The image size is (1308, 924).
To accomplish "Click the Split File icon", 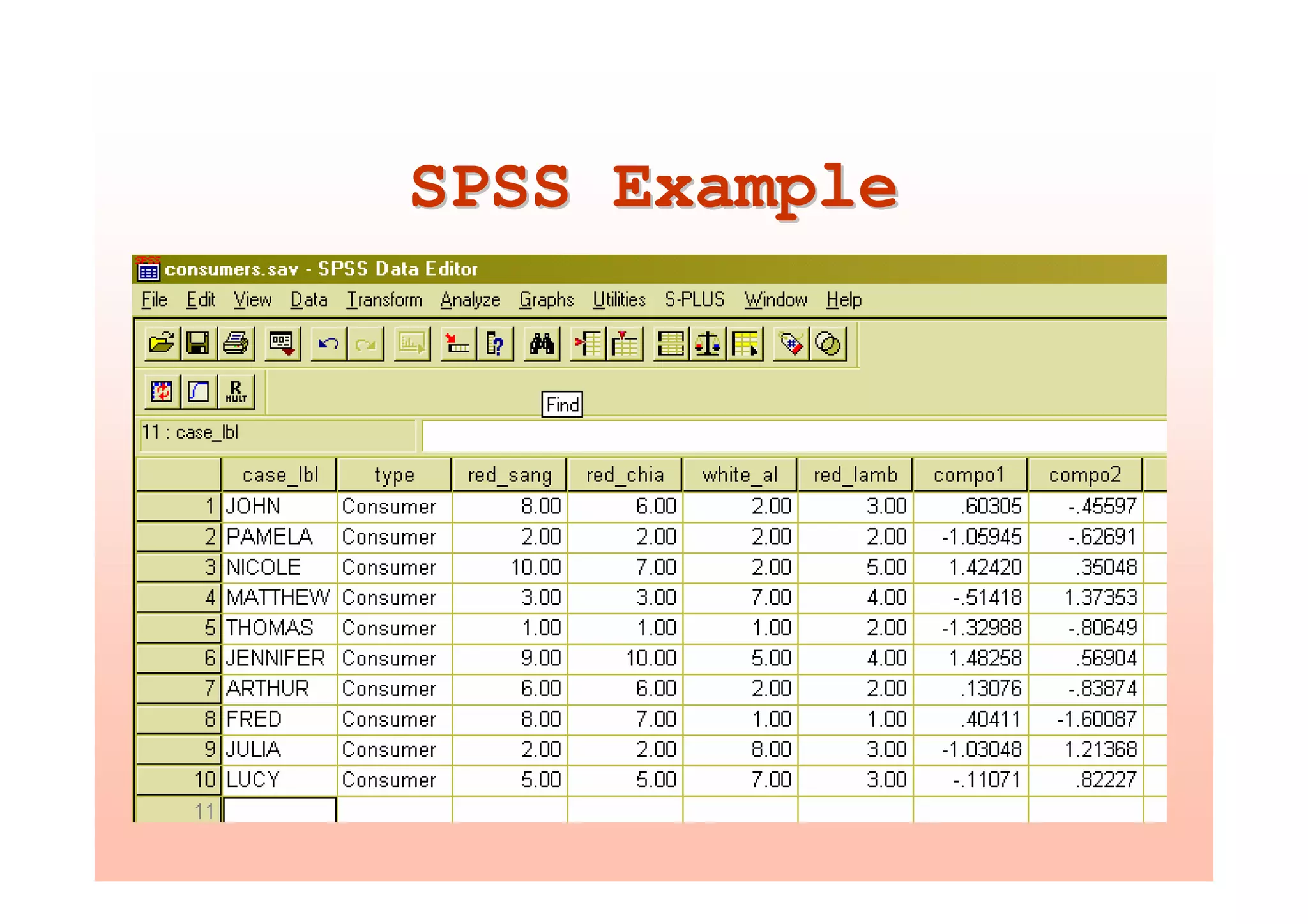I will coord(671,344).
